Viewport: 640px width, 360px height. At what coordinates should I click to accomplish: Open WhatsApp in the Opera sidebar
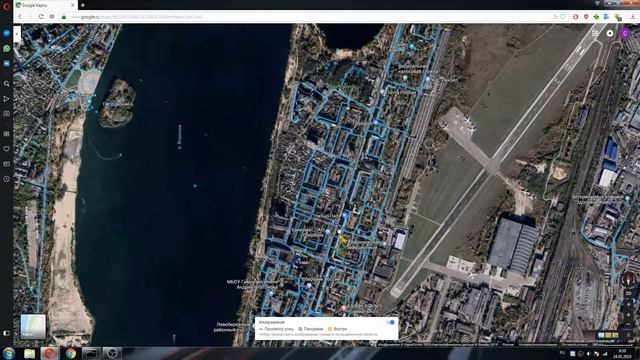tap(7, 49)
